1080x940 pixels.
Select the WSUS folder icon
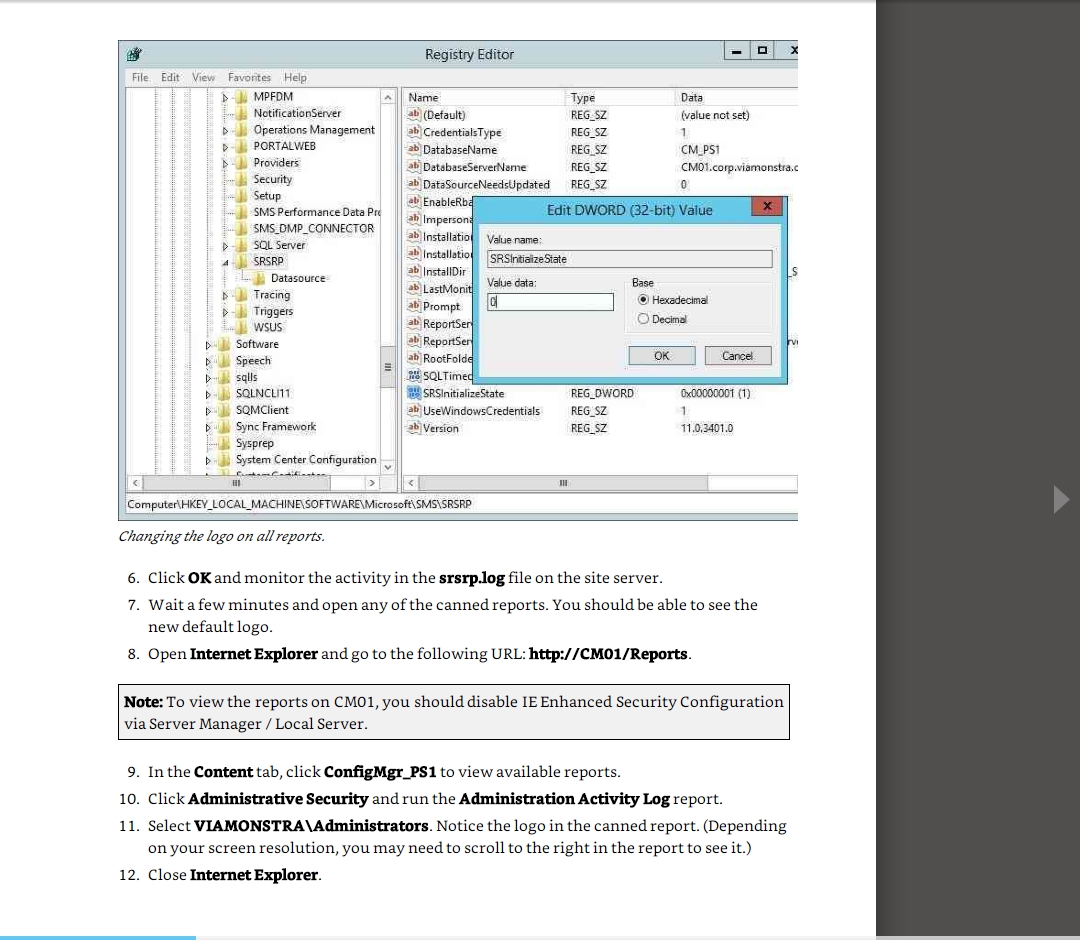[243, 327]
